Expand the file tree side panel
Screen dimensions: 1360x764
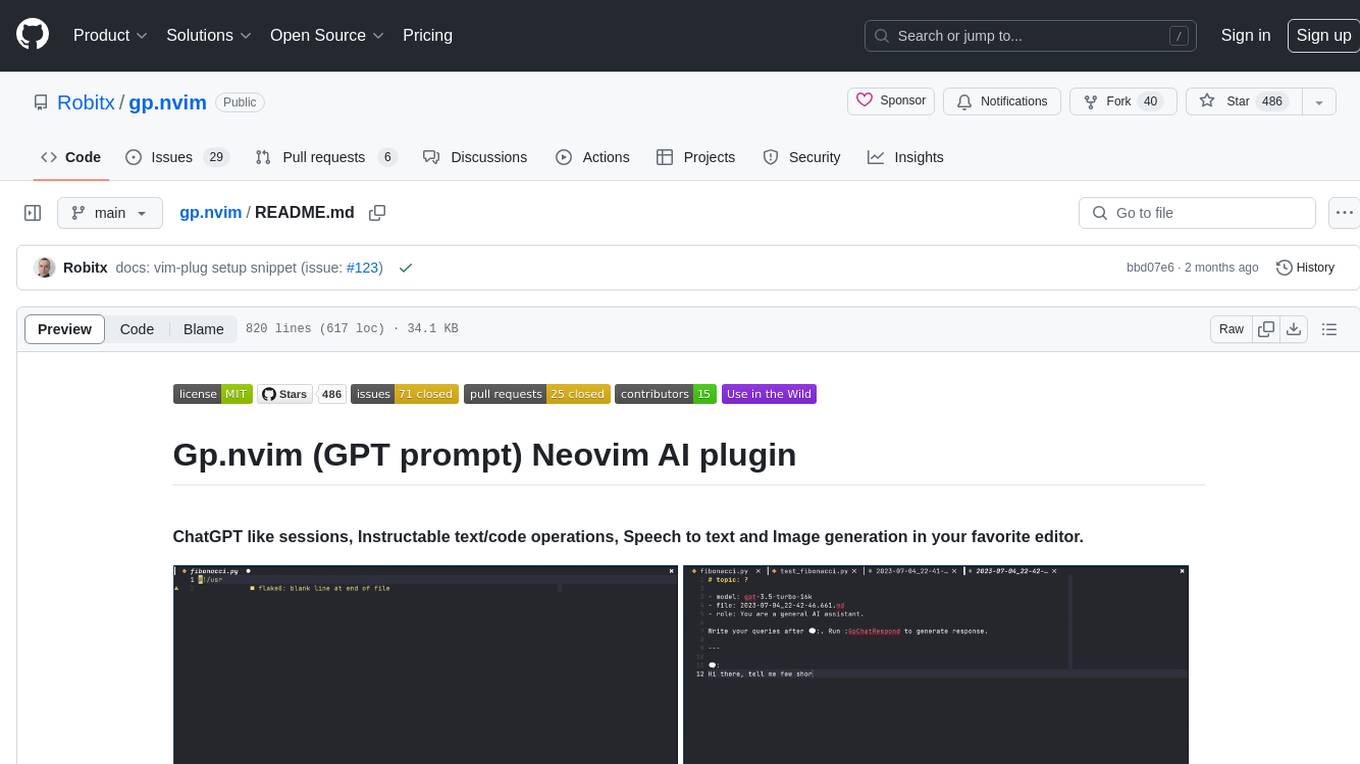(x=32, y=213)
